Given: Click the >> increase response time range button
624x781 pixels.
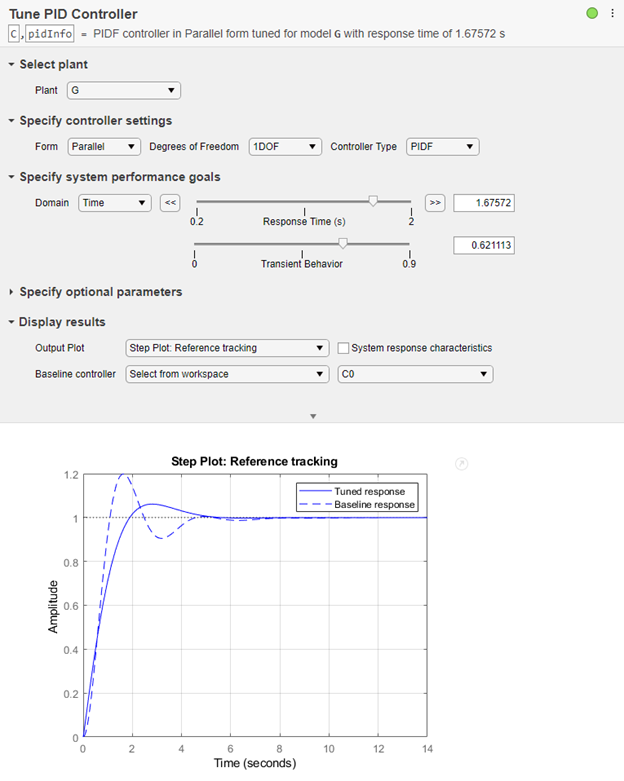Looking at the screenshot, I should 434,203.
